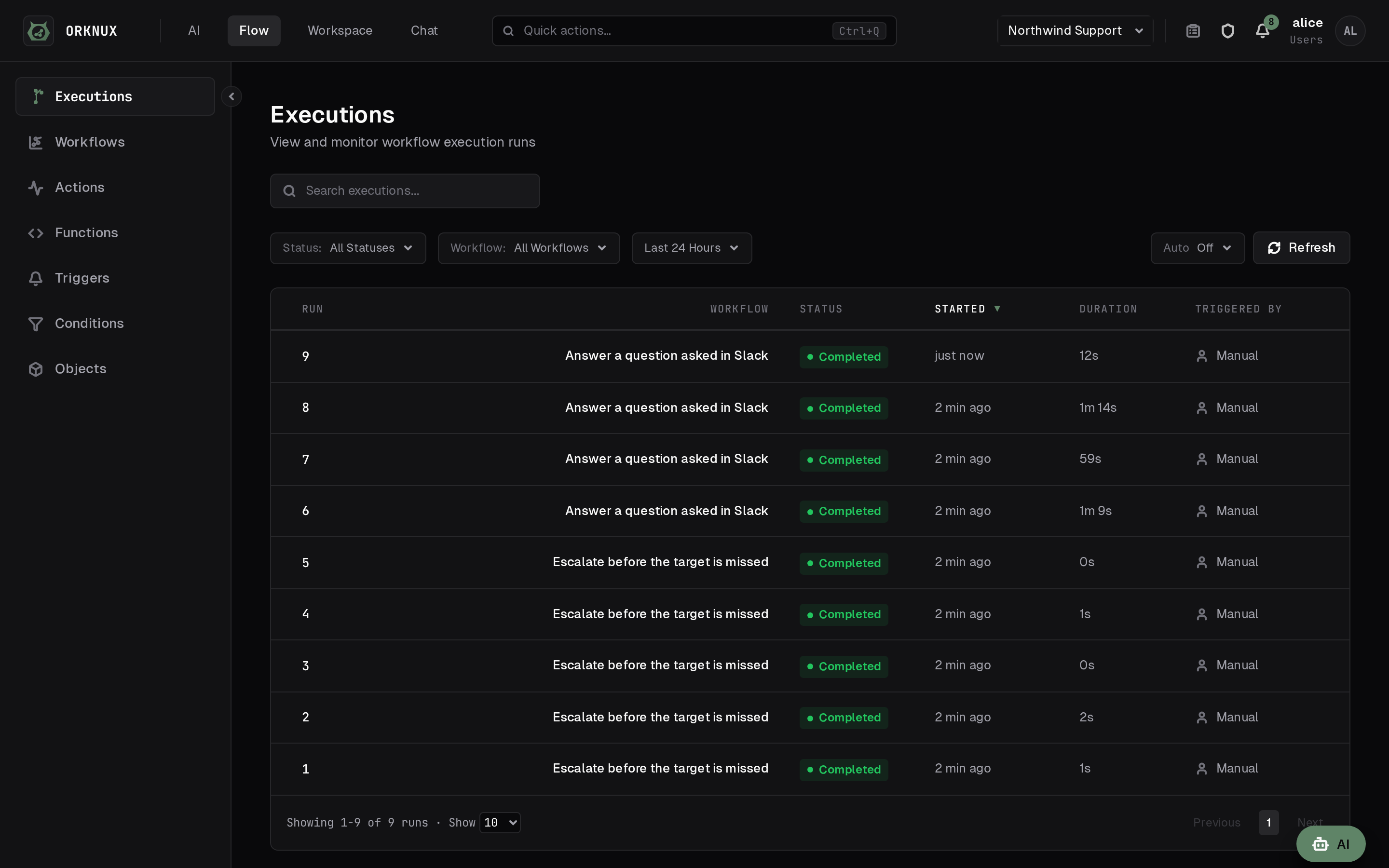1389x868 pixels.
Task: Open the floating AI assistant button
Action: [1331, 844]
